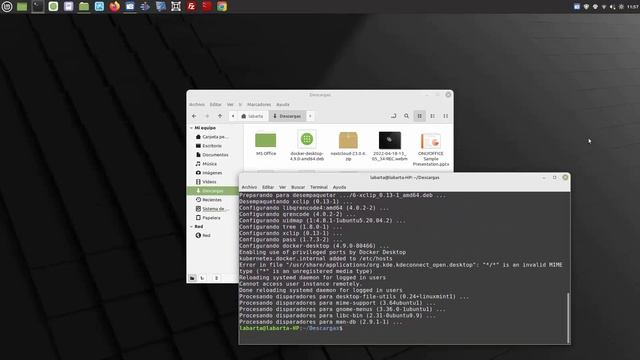Select the labarta home breadcrumb
This screenshot has height=360, width=640.
click(252, 116)
